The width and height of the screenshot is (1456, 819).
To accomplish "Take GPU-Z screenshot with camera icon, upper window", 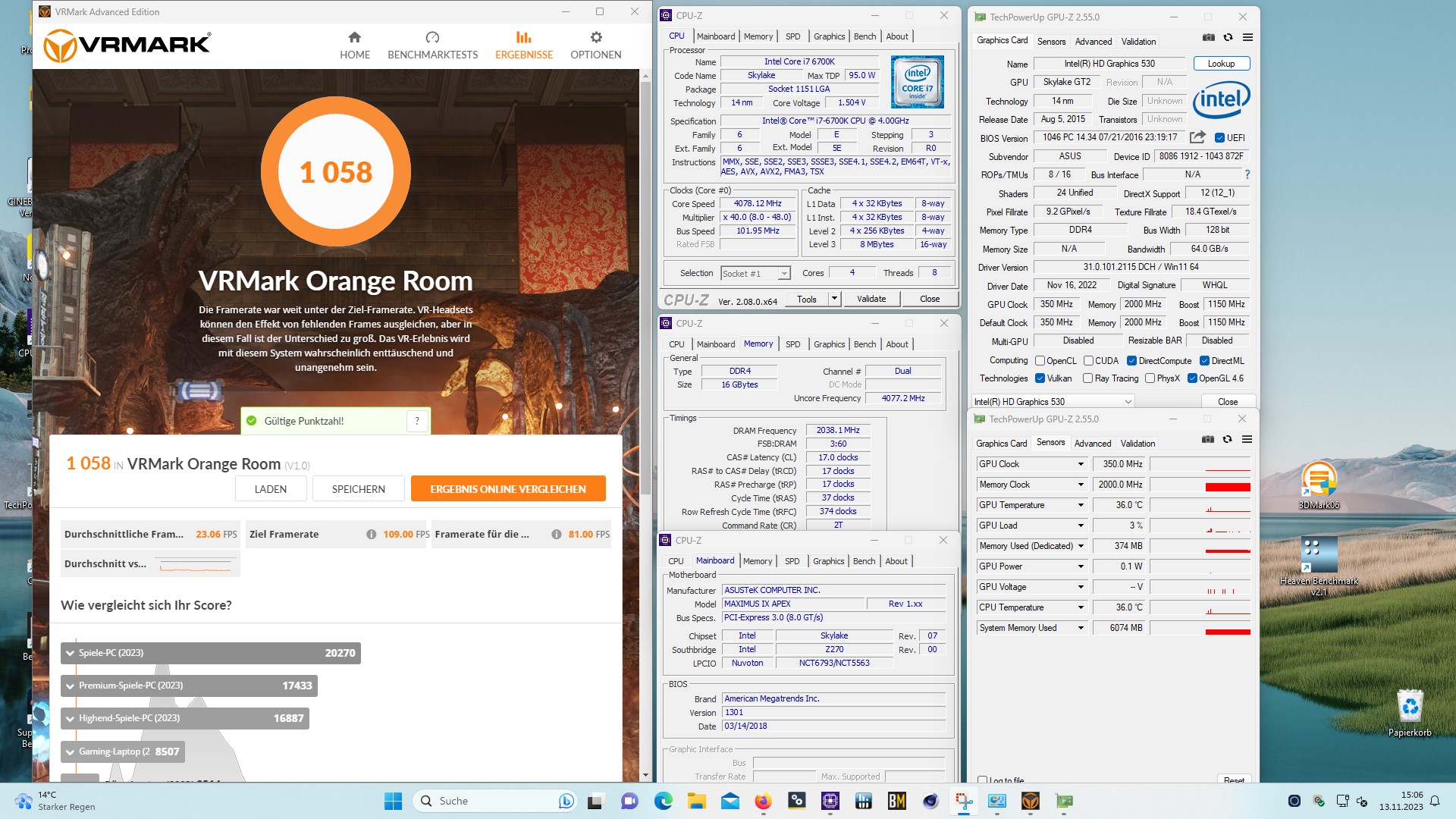I will (x=1209, y=38).
